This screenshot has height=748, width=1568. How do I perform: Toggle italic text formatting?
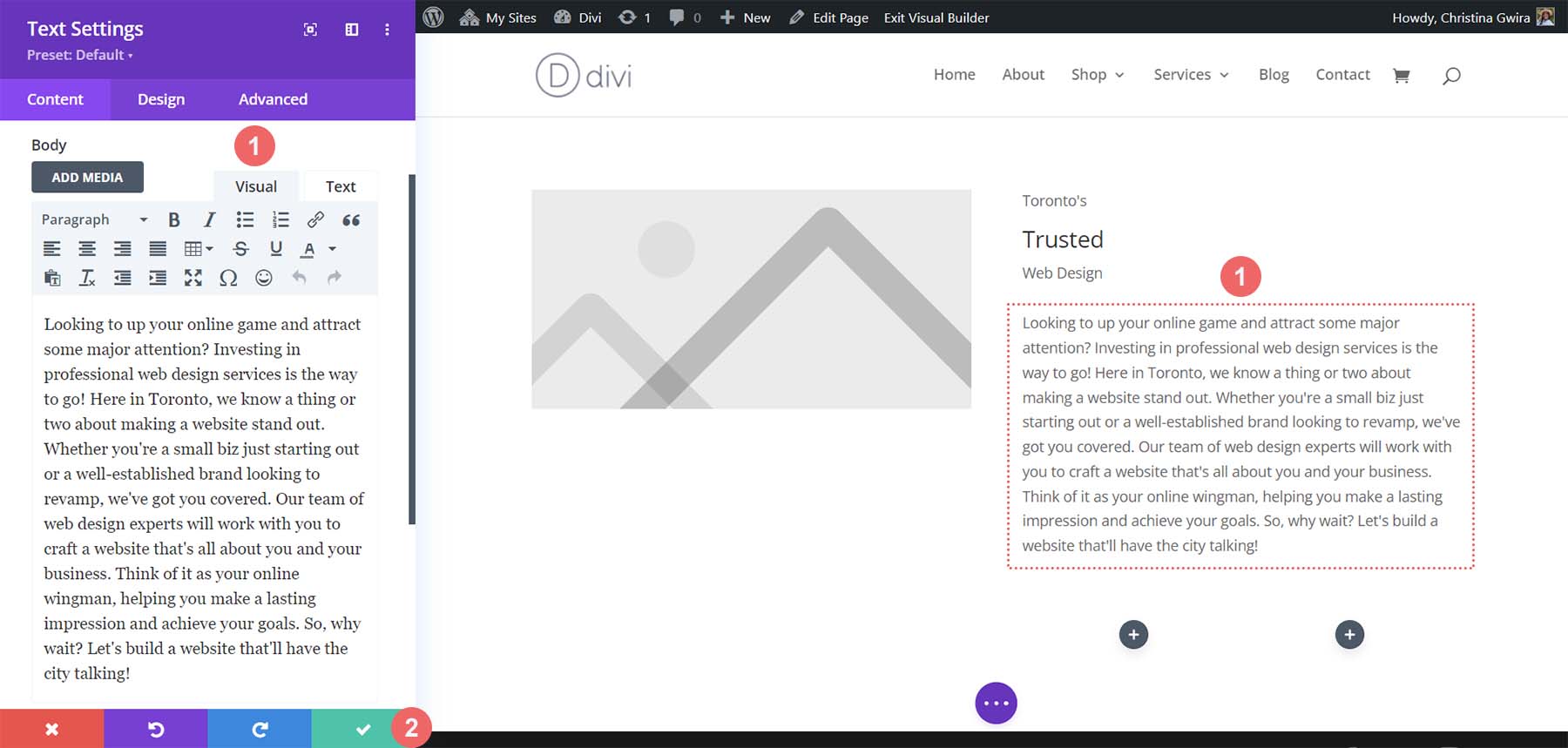209,220
